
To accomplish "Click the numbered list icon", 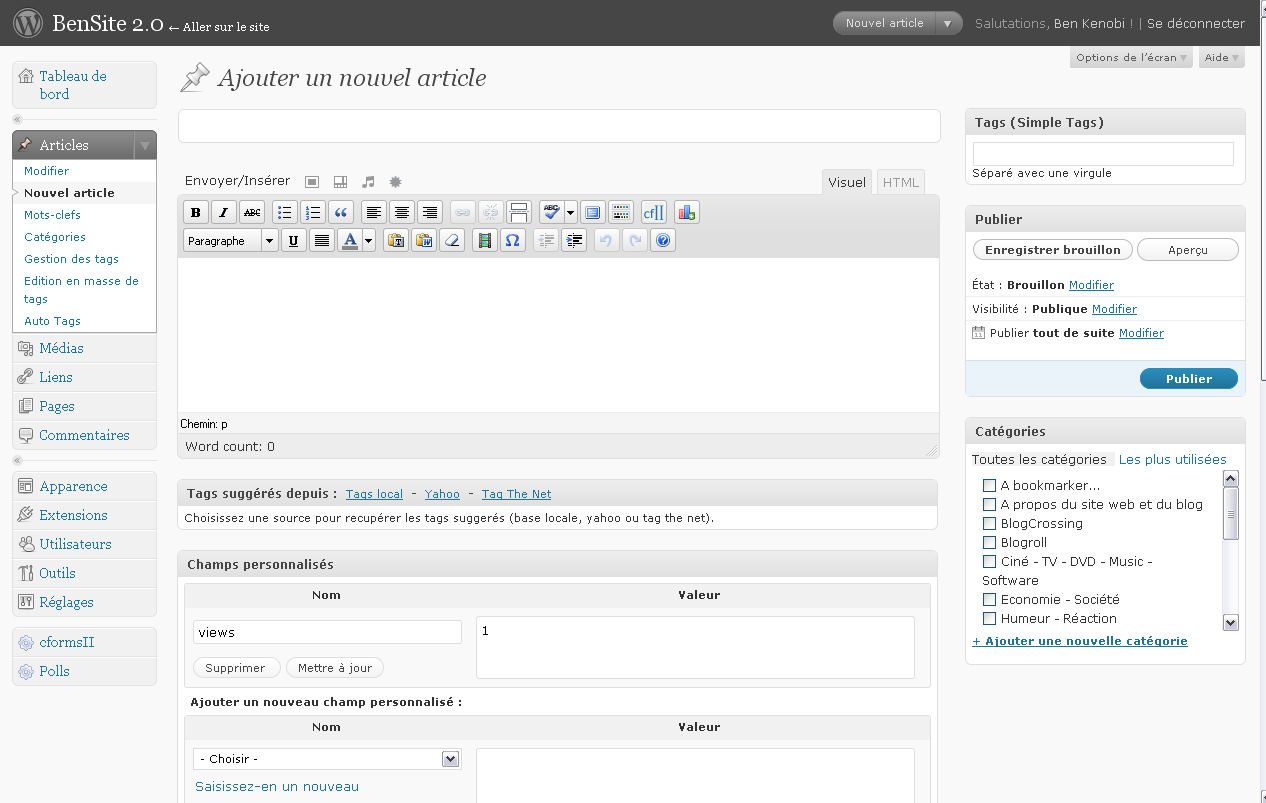I will (313, 212).
